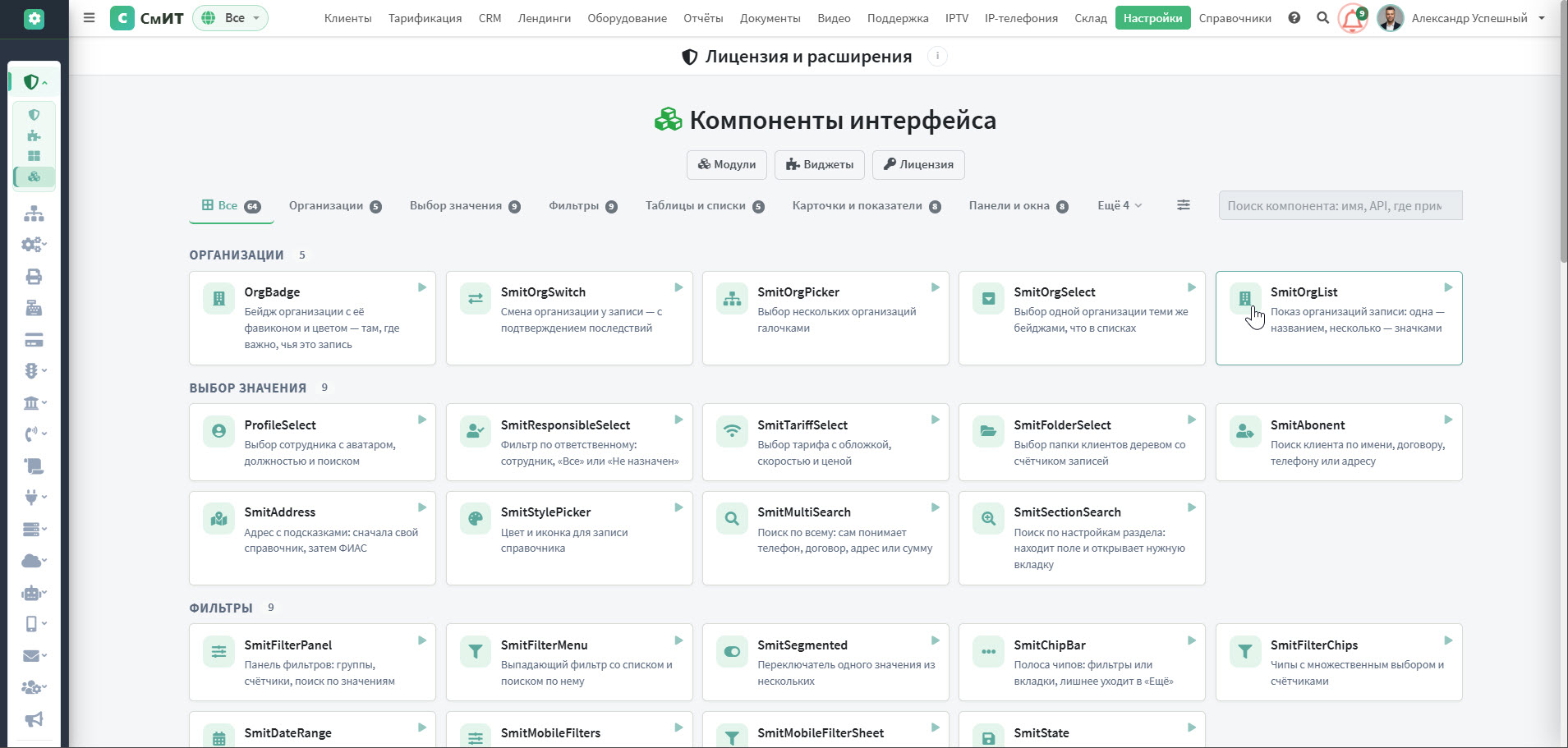
Task: Collapse the shield section in sidebar
Action: point(34,82)
